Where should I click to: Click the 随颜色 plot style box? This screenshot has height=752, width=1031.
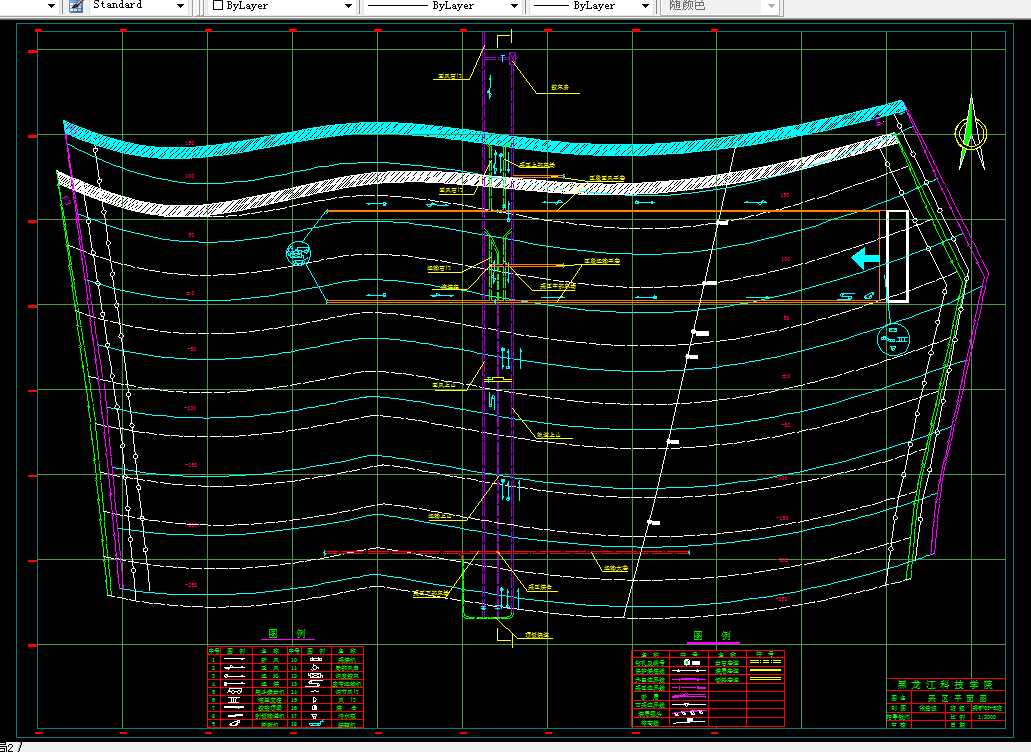721,6
